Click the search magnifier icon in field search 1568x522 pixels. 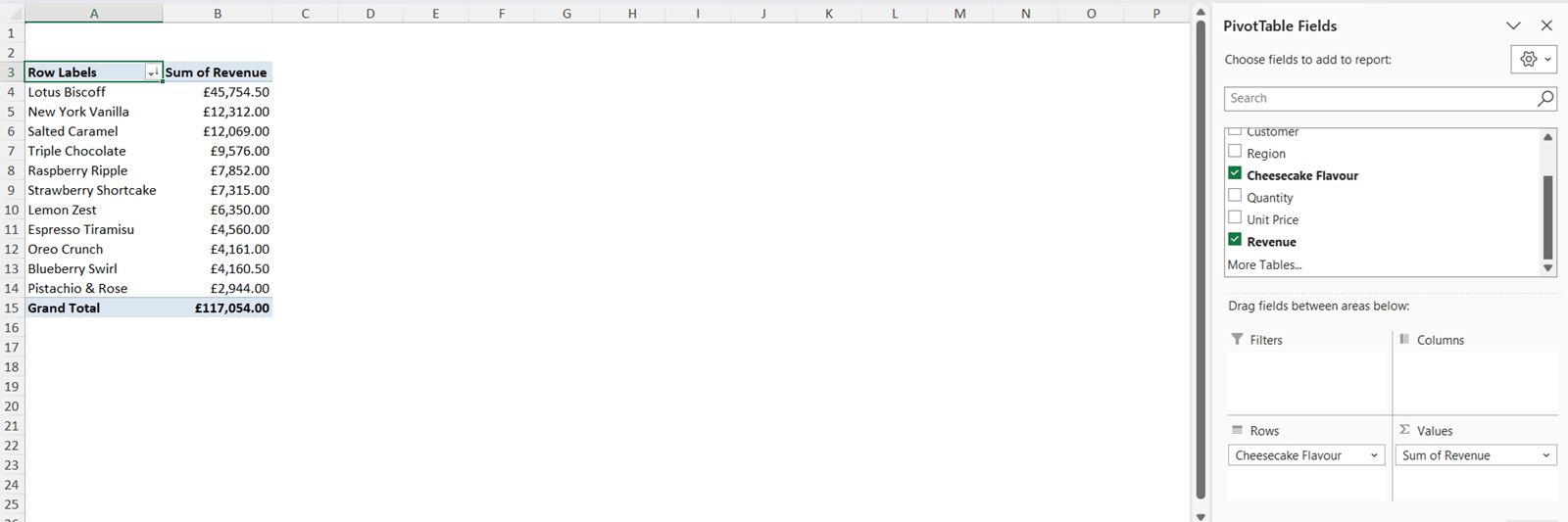tap(1545, 98)
